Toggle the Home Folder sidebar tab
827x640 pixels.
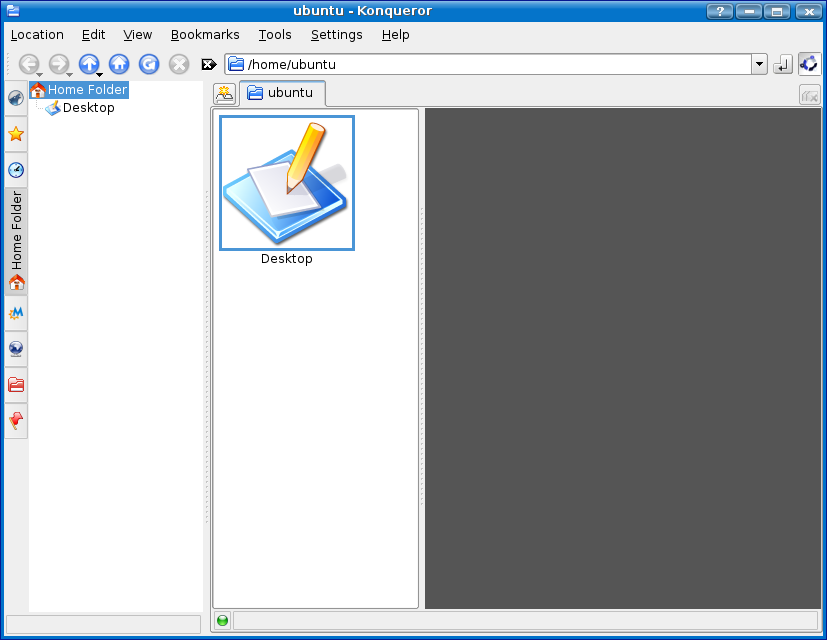(x=16, y=240)
